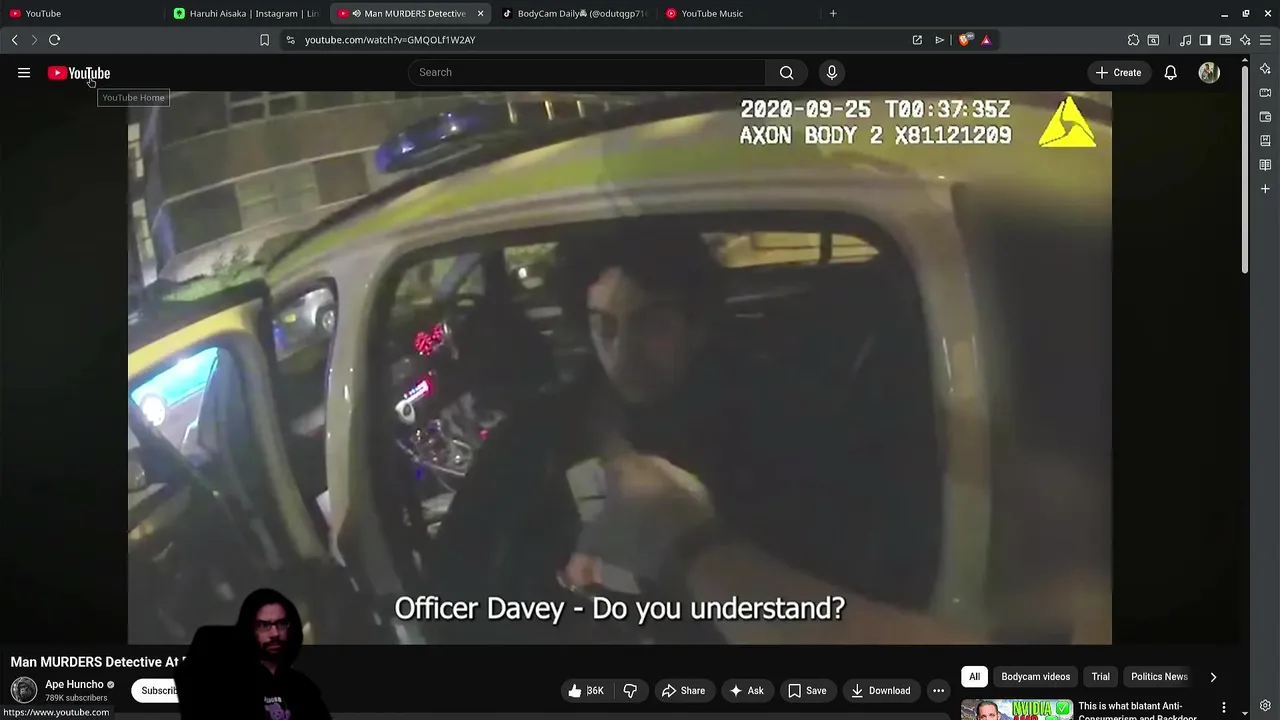
Task: Open options for the NVIDIA suggested video
Action: point(1223,708)
